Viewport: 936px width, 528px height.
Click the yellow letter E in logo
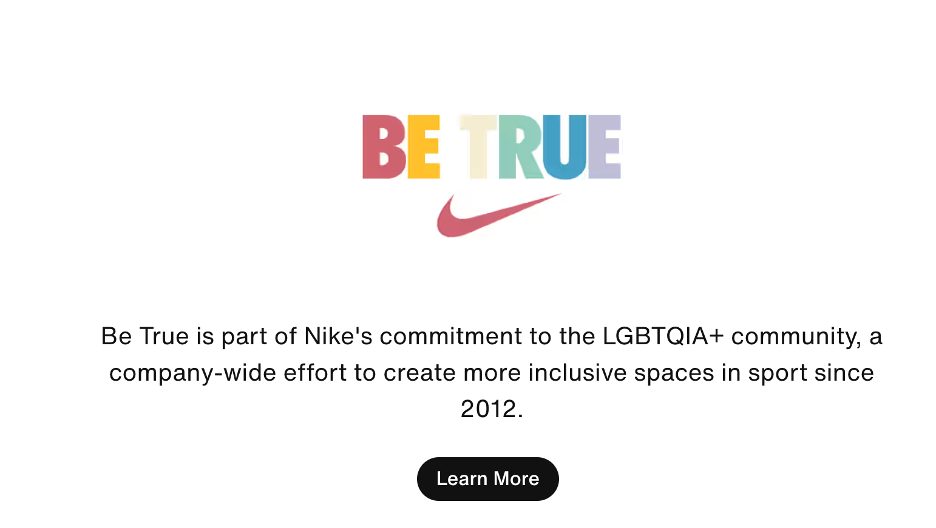424,147
